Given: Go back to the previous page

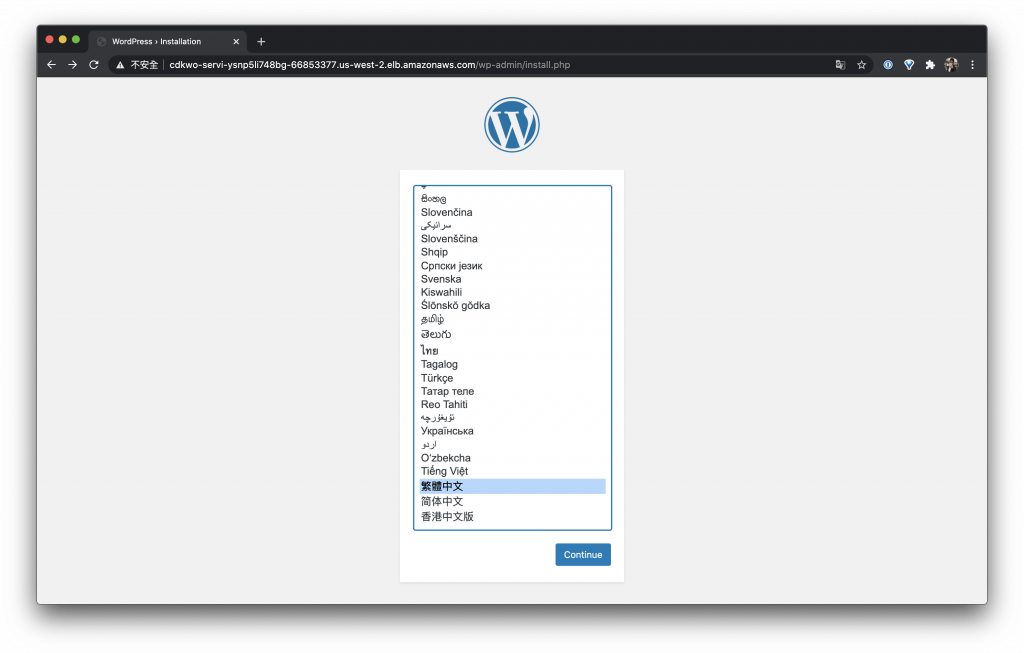Looking at the screenshot, I should (x=52, y=65).
